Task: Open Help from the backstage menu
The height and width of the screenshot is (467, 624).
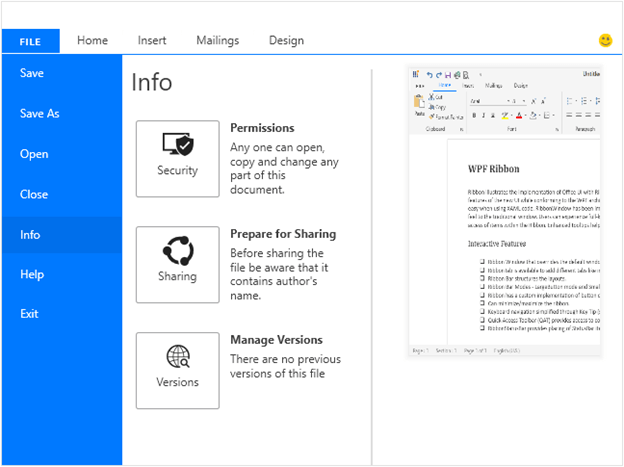Action: [32, 274]
